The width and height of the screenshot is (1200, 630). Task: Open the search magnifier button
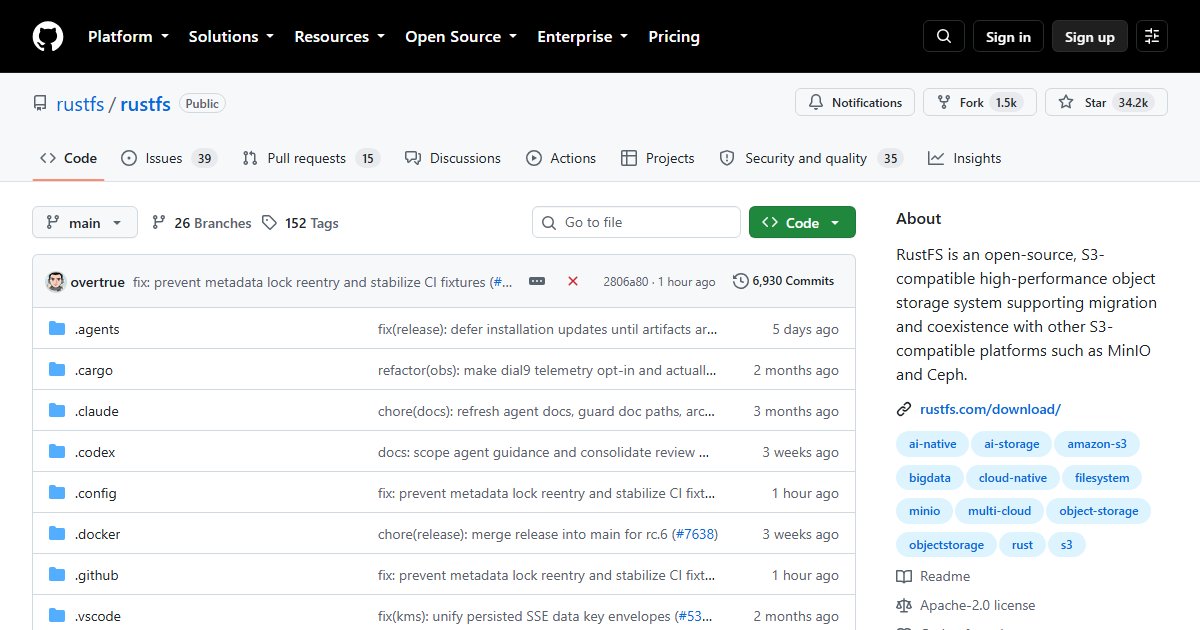(x=944, y=37)
